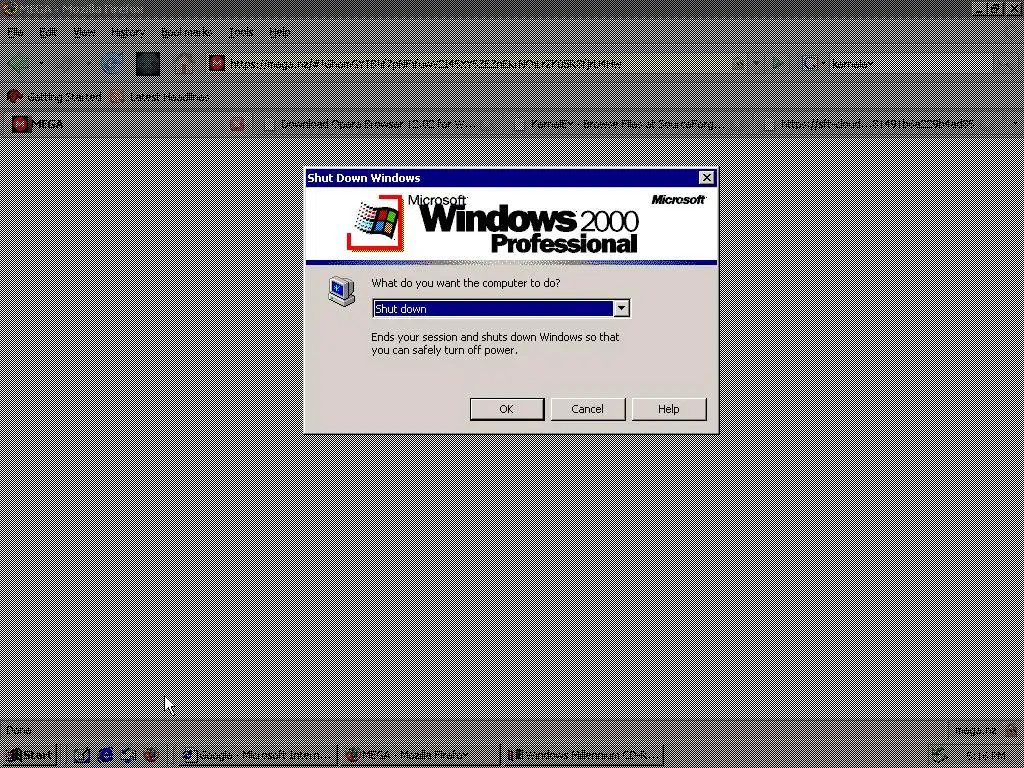Screen dimensions: 1024x768
Task: Switch to Google - Microsoft Internet Explorer taskbar button
Action: point(257,755)
